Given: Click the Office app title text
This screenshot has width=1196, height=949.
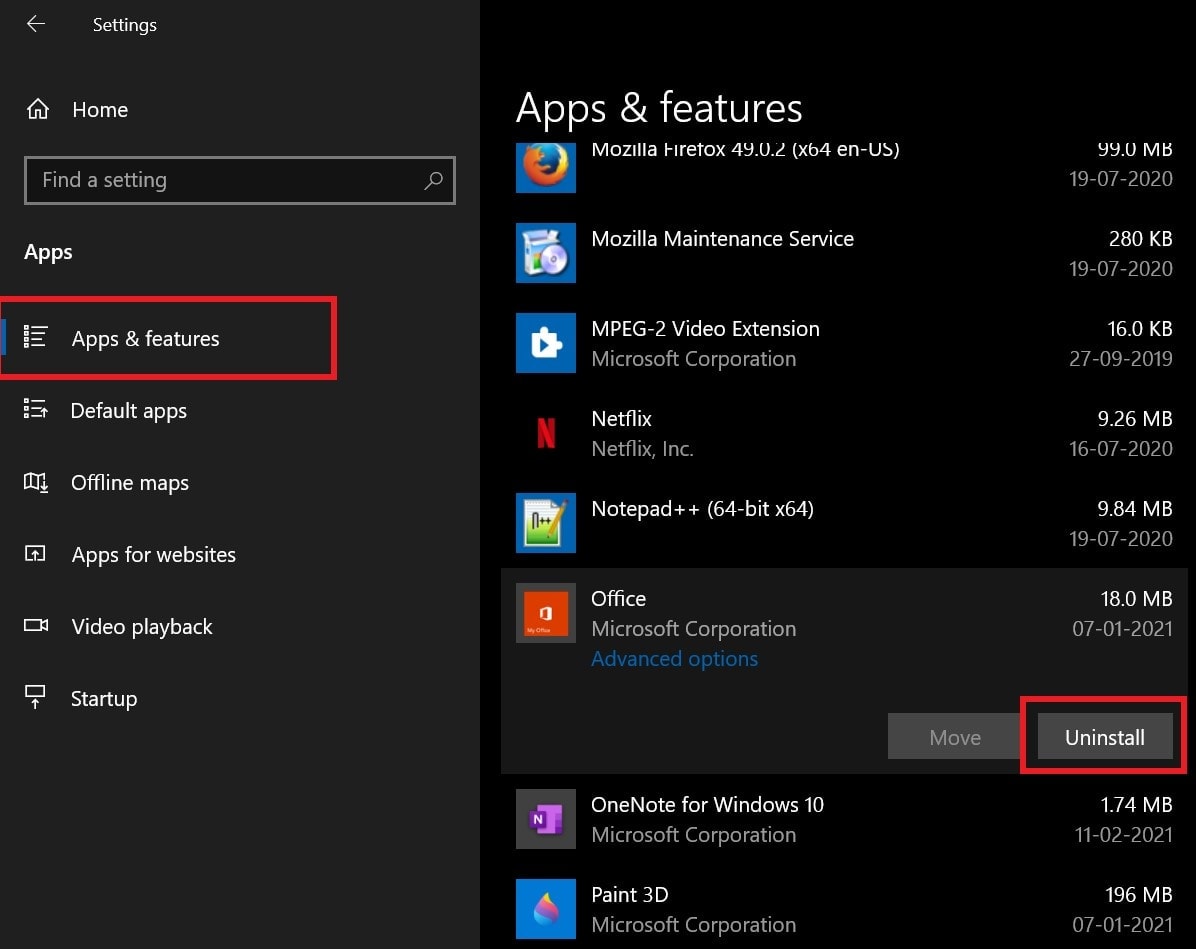Looking at the screenshot, I should tap(619, 599).
